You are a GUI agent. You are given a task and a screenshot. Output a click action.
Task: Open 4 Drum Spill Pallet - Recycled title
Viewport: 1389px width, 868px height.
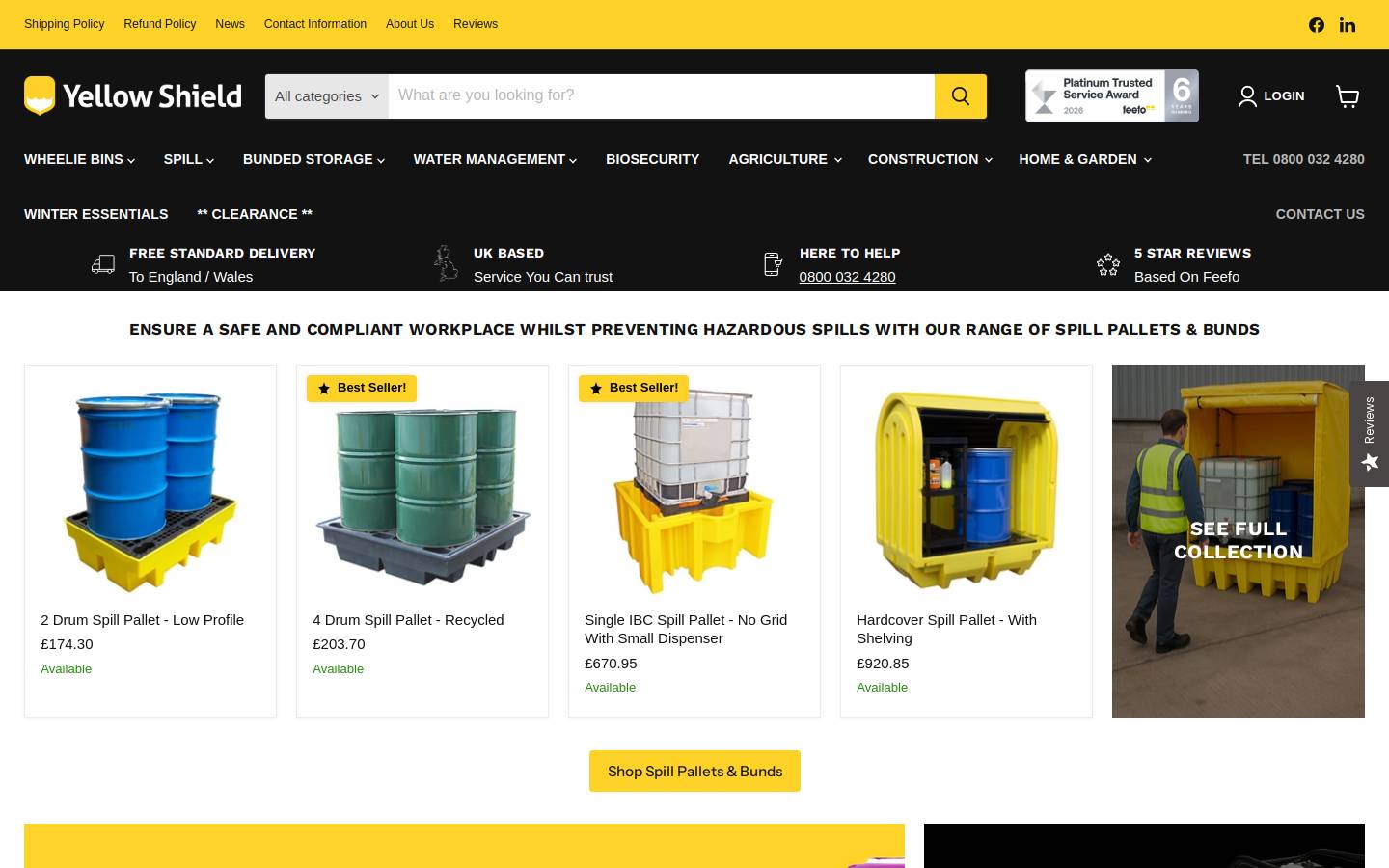(x=408, y=620)
